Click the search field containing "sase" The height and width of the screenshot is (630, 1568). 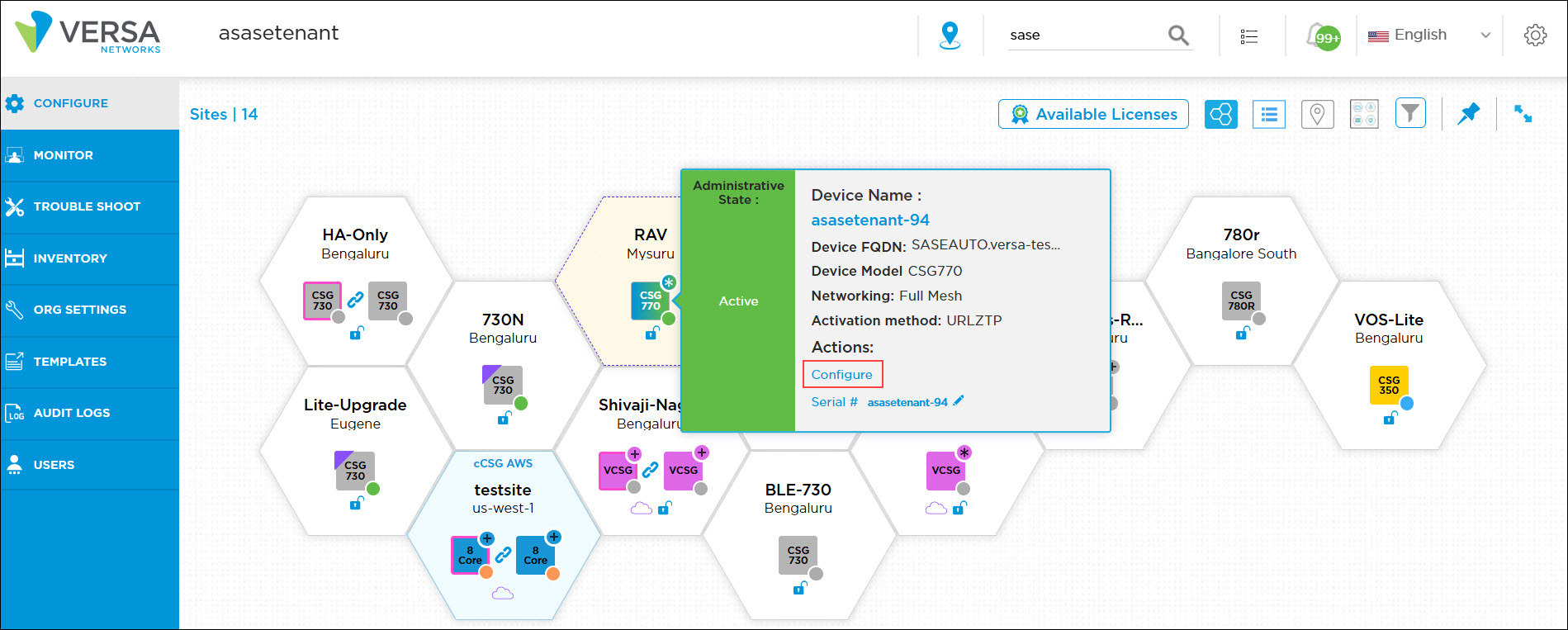(1082, 35)
